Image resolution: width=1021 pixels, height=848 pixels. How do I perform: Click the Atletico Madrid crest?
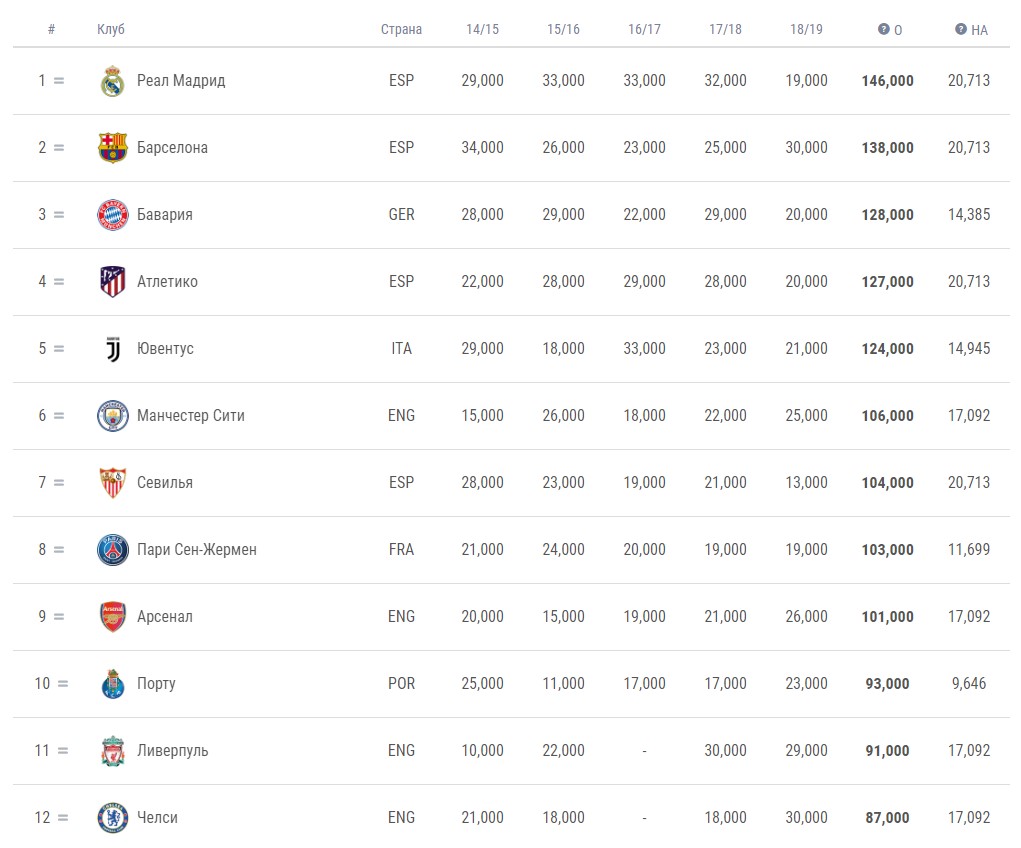pos(113,282)
